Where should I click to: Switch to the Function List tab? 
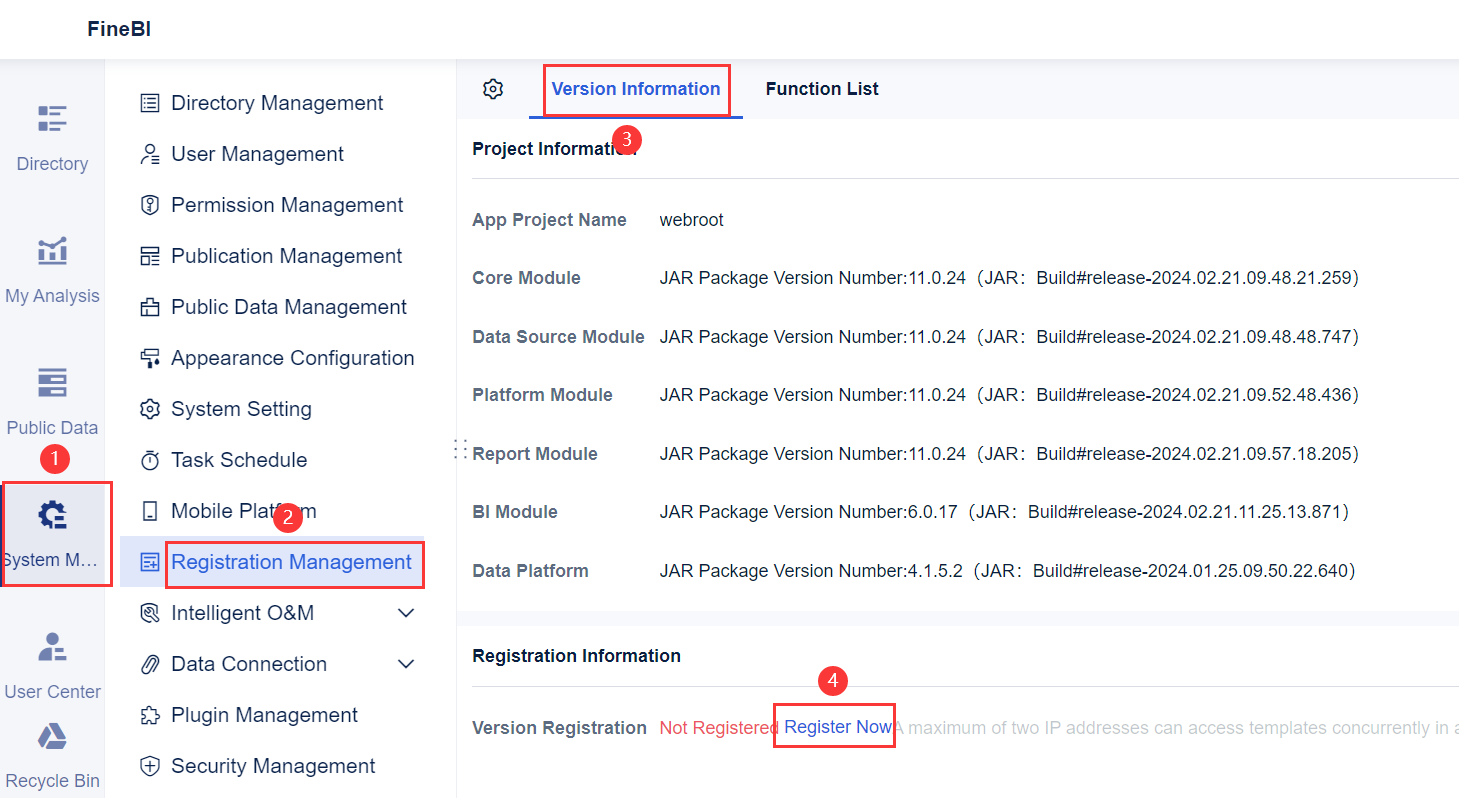pyautogui.click(x=821, y=88)
